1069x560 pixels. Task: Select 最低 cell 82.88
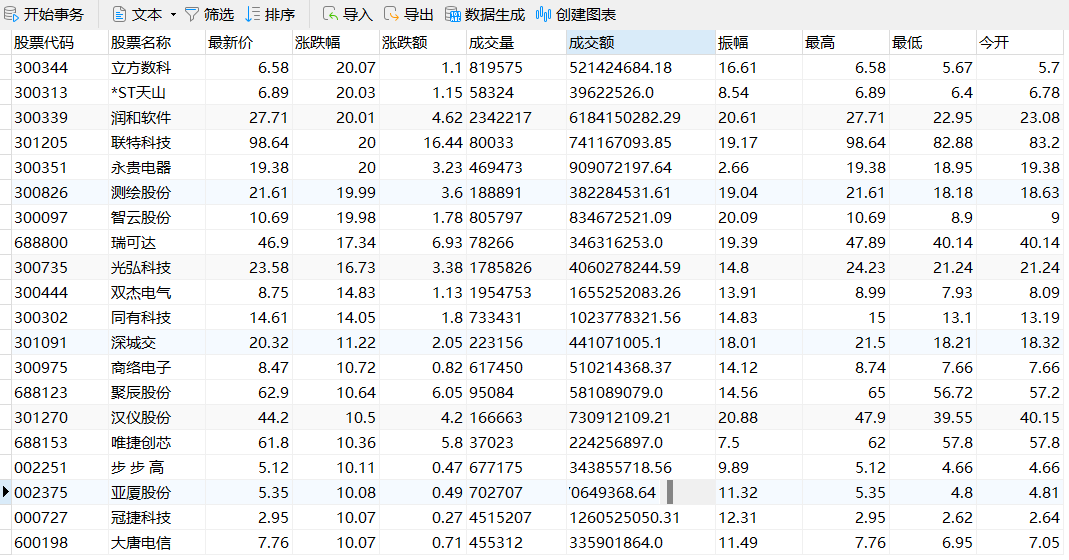click(933, 143)
